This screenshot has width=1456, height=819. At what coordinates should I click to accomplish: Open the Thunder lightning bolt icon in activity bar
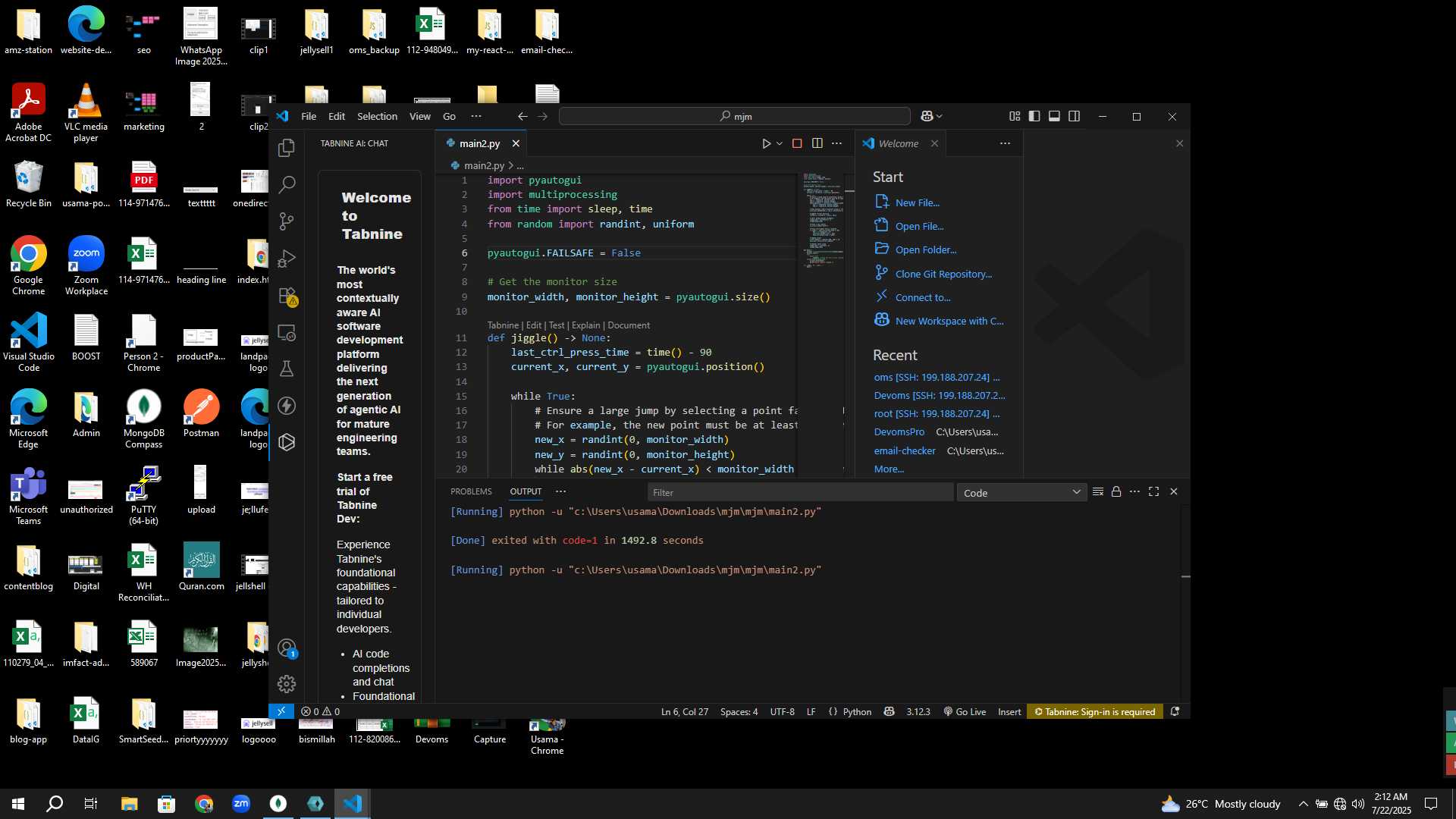(x=287, y=406)
